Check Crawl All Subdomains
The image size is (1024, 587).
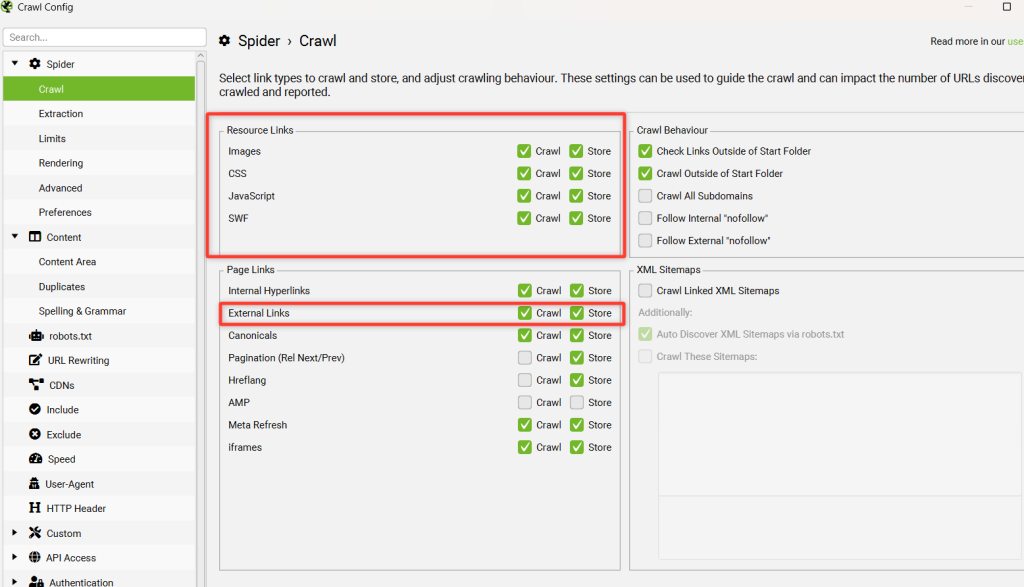[645, 195]
